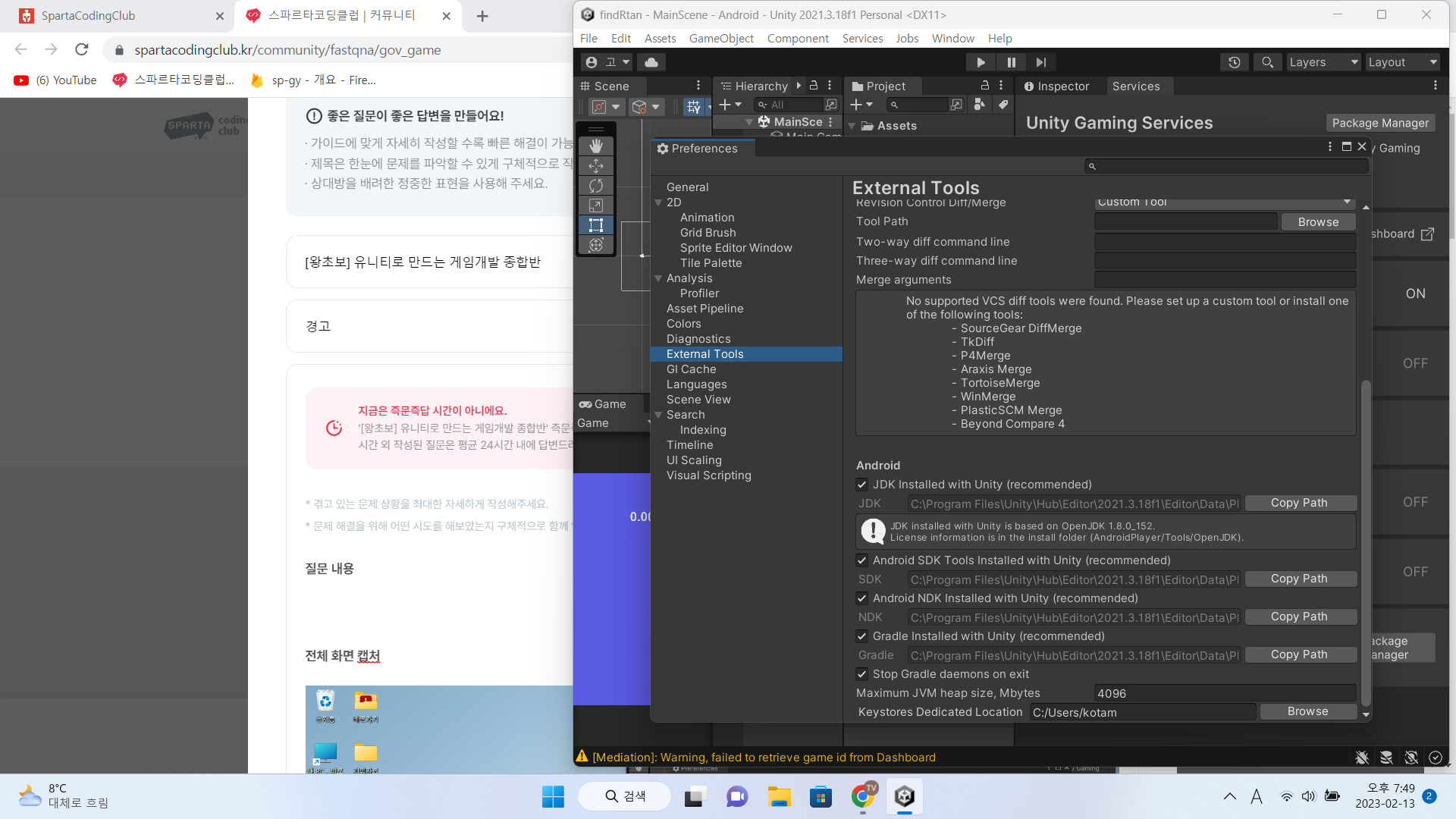Open File Explorer from the taskbar
Screen dimensions: 1456x819
pyautogui.click(x=780, y=796)
